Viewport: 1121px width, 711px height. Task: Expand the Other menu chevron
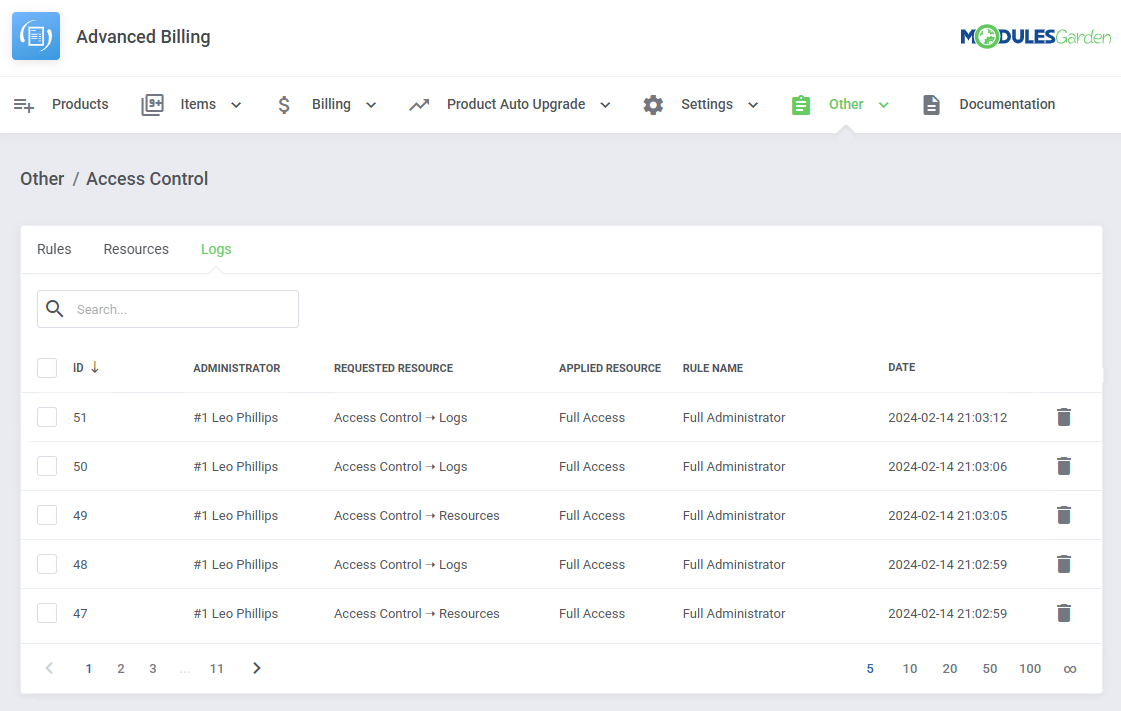coord(884,105)
